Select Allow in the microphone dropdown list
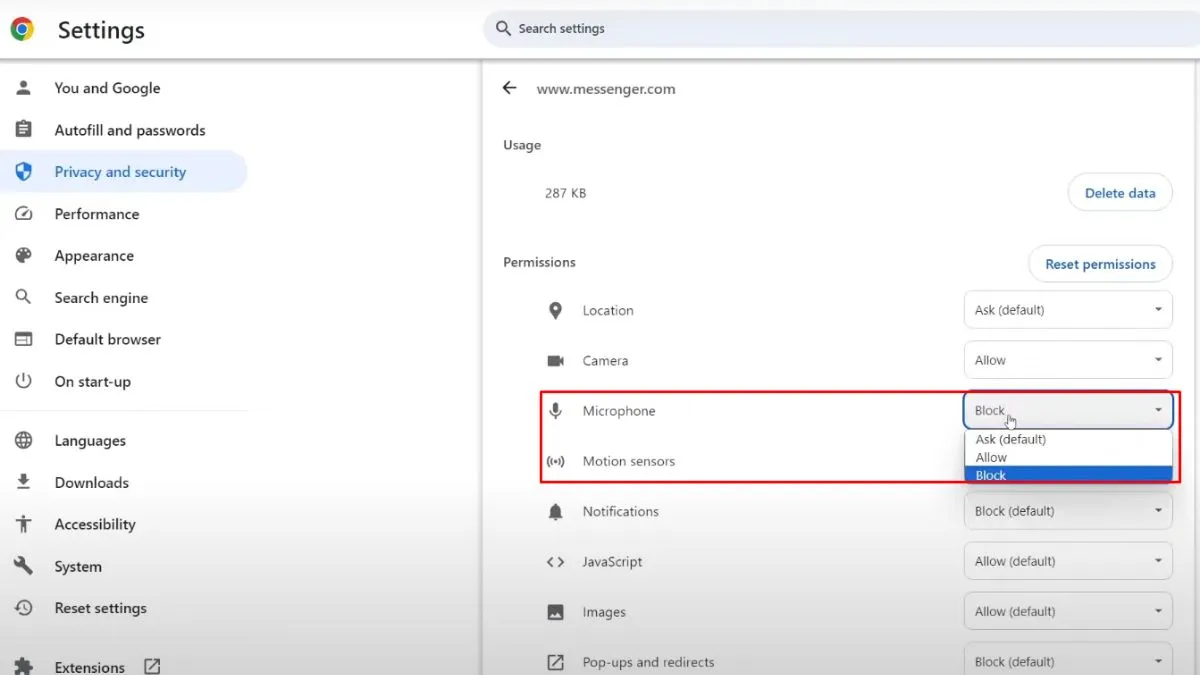The height and width of the screenshot is (675, 1200). 992,457
